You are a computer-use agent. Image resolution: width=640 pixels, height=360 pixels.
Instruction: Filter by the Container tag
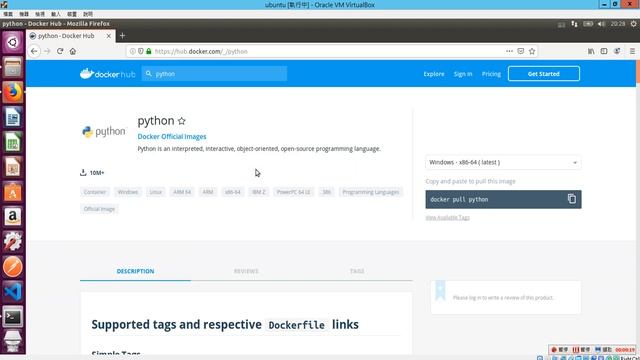pyautogui.click(x=95, y=192)
